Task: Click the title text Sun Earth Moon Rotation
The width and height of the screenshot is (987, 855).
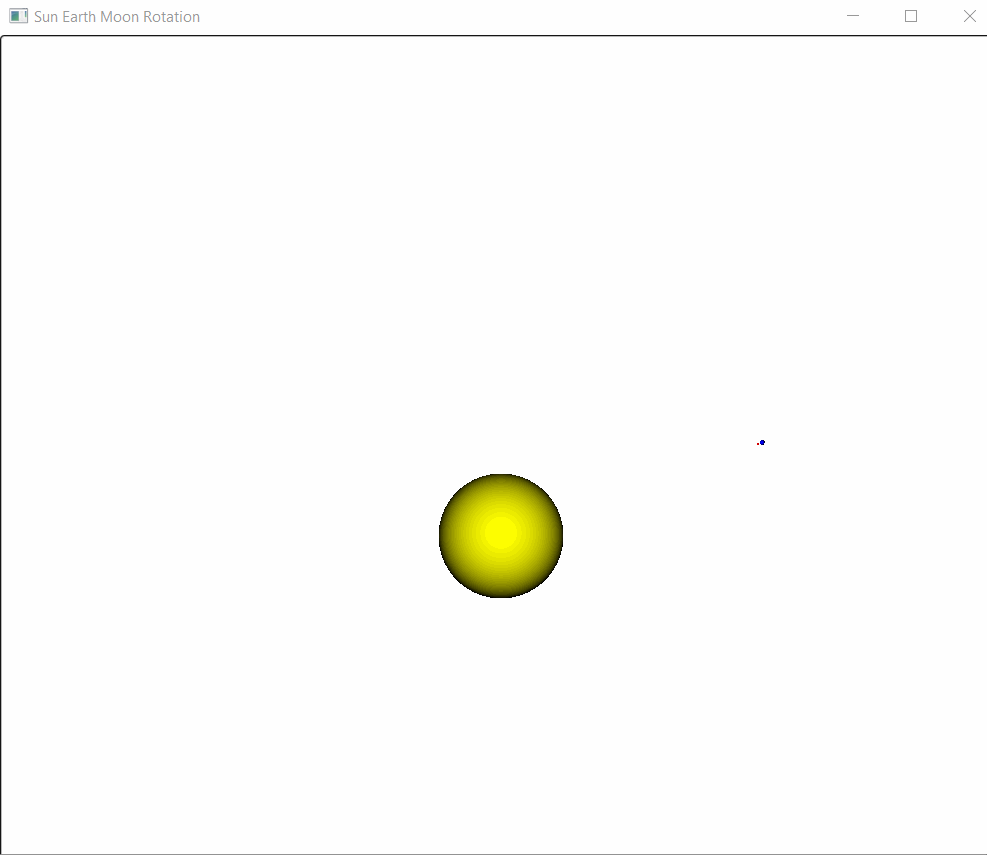Action: click(x=115, y=16)
